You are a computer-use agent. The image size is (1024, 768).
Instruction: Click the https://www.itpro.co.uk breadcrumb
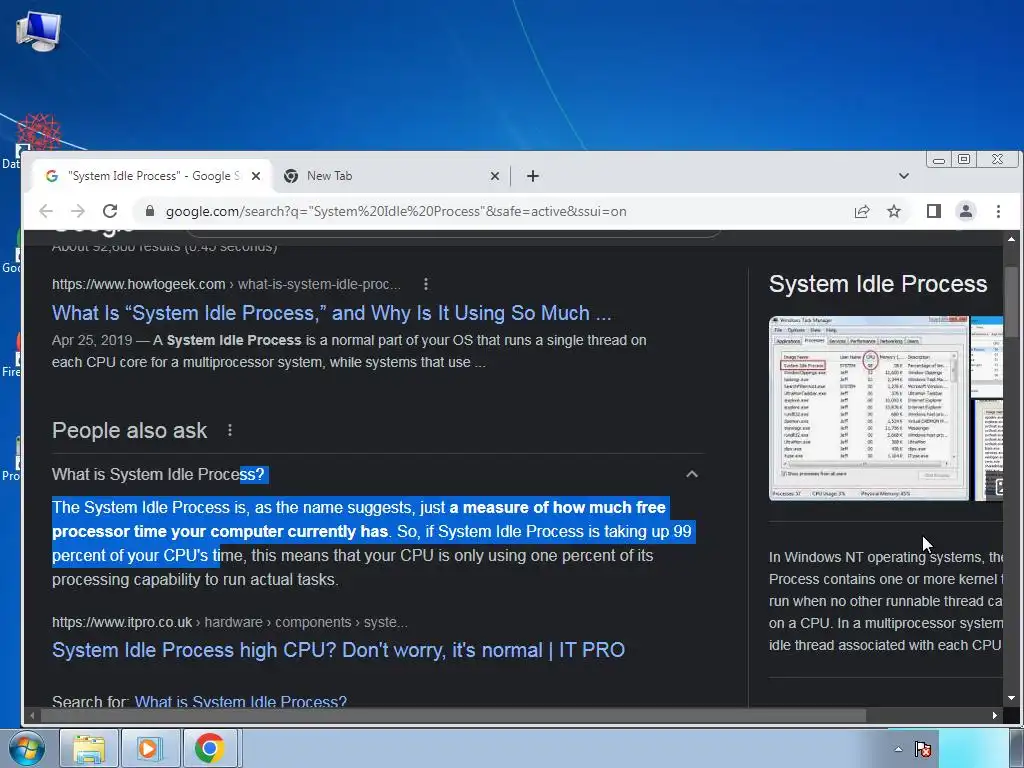(122, 622)
